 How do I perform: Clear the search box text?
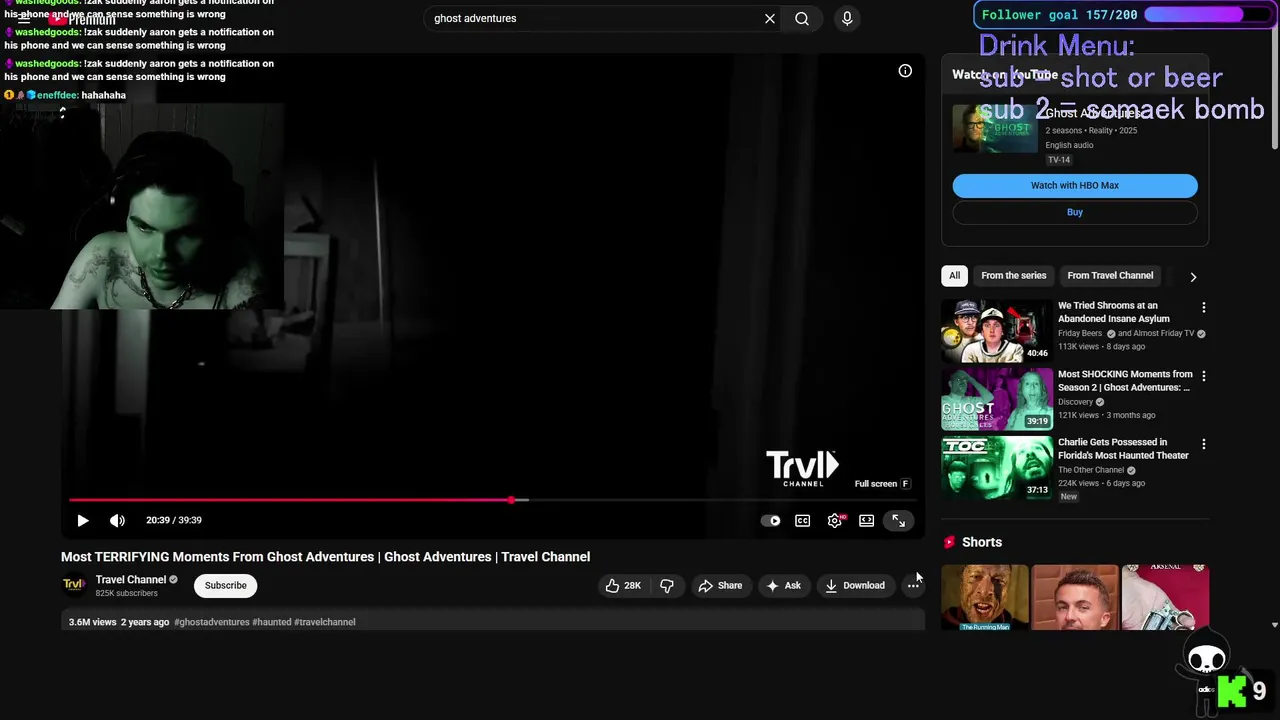click(770, 19)
